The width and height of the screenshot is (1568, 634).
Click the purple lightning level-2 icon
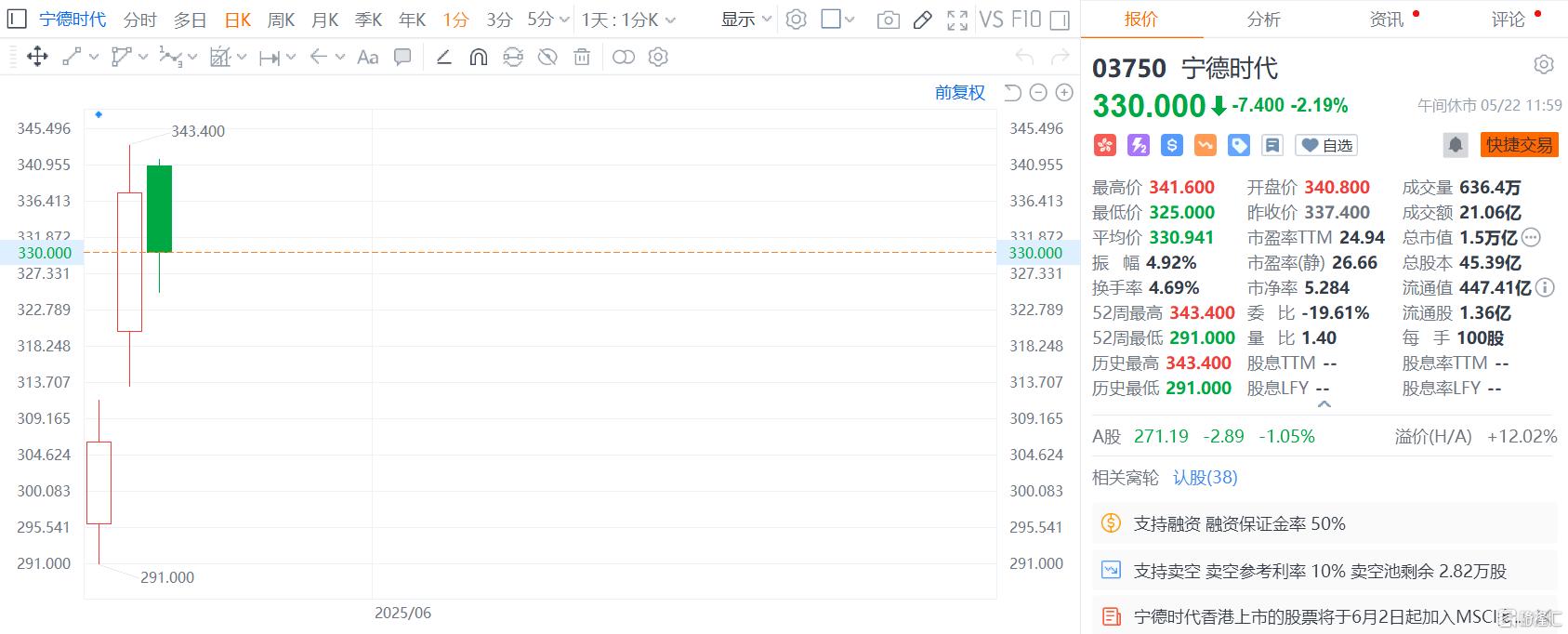1139,145
